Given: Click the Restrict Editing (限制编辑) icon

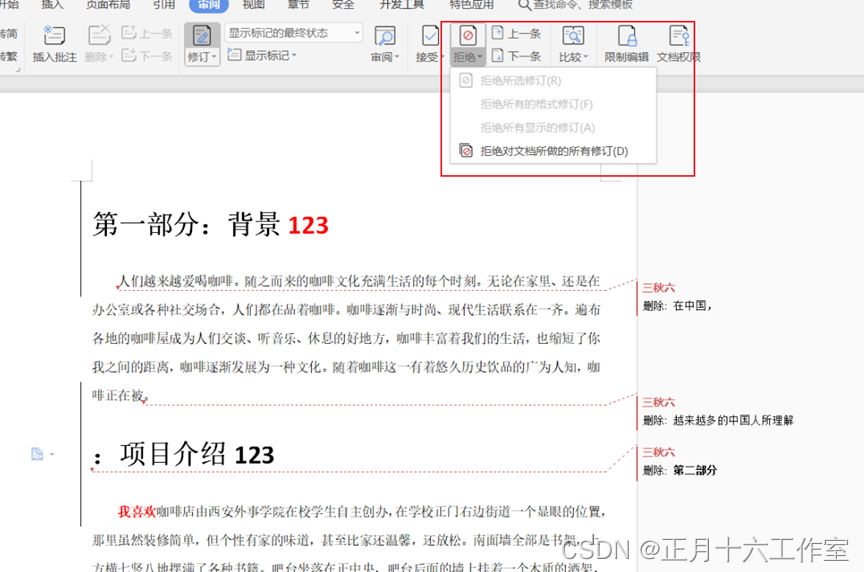Looking at the screenshot, I should [x=627, y=36].
